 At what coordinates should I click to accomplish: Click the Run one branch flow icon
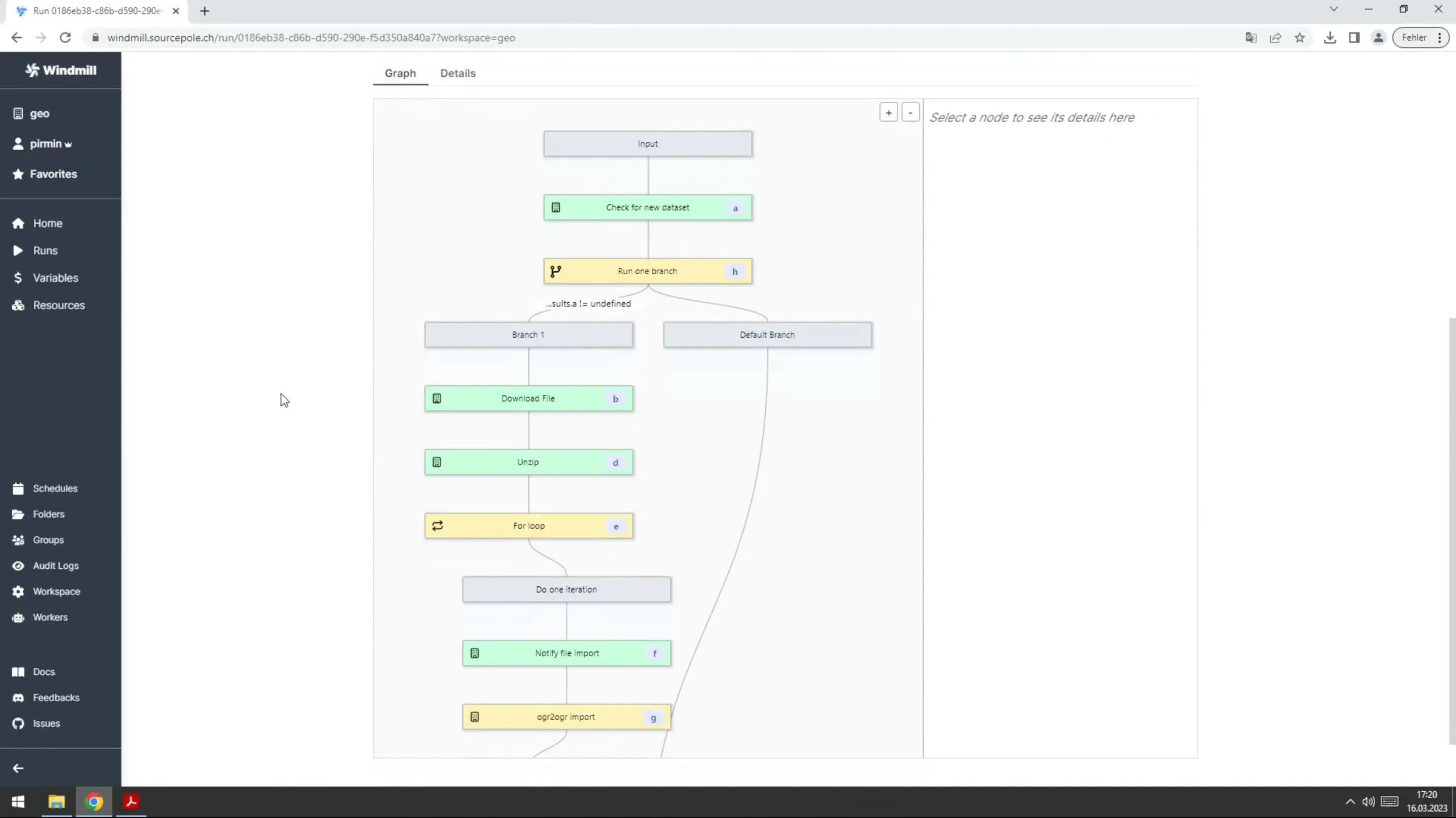click(557, 271)
